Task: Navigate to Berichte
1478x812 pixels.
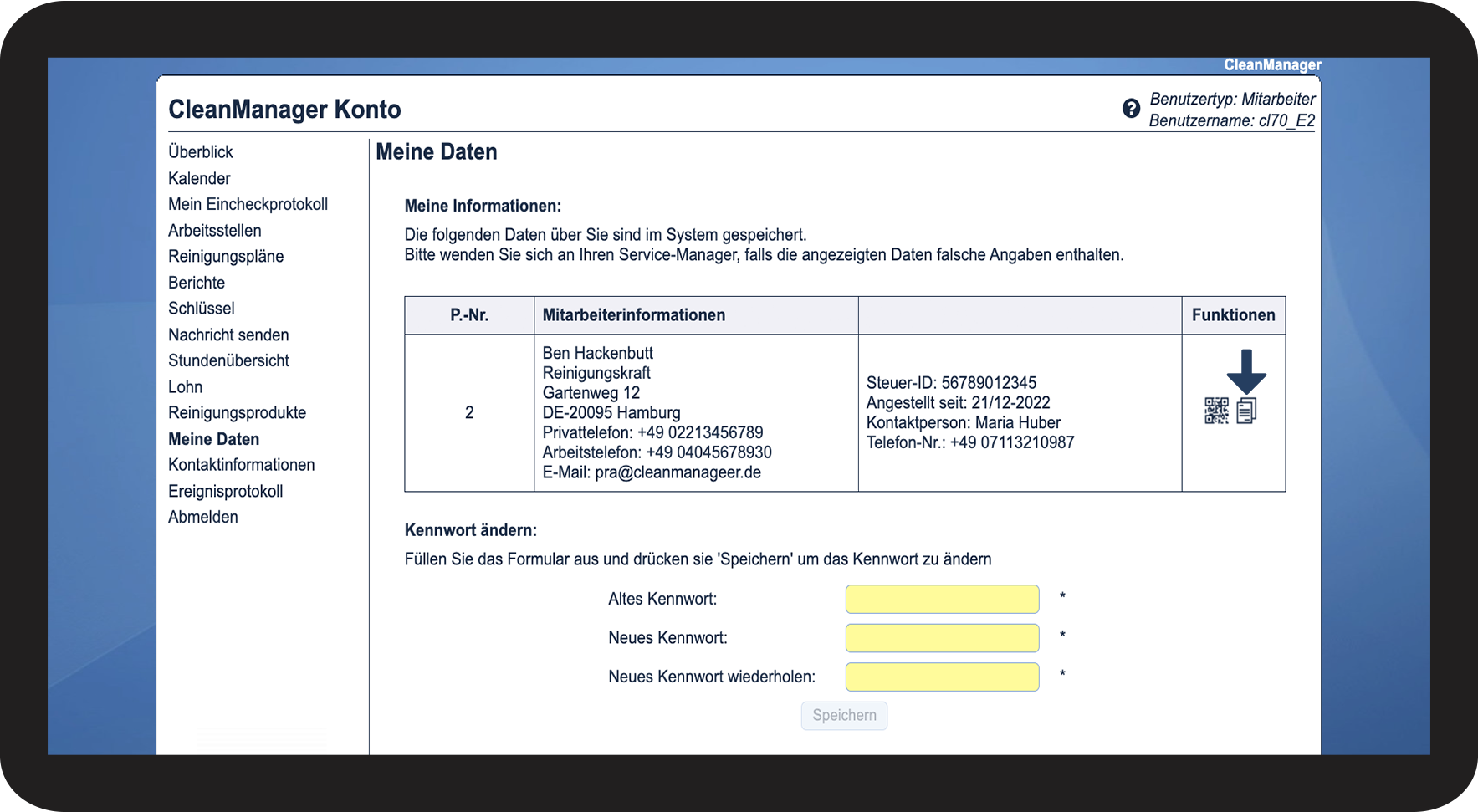Action: point(197,283)
